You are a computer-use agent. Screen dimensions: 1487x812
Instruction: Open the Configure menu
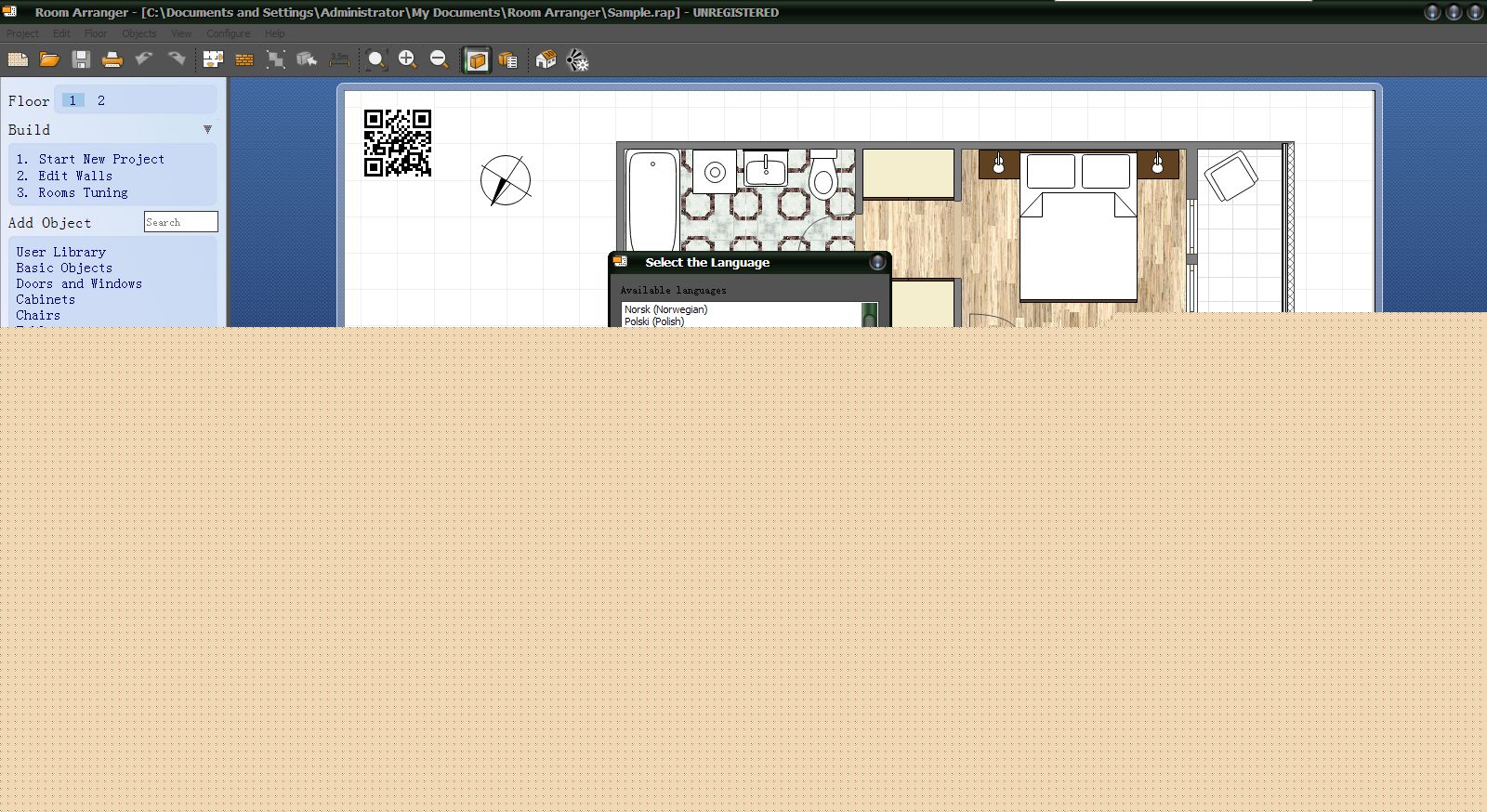click(229, 33)
